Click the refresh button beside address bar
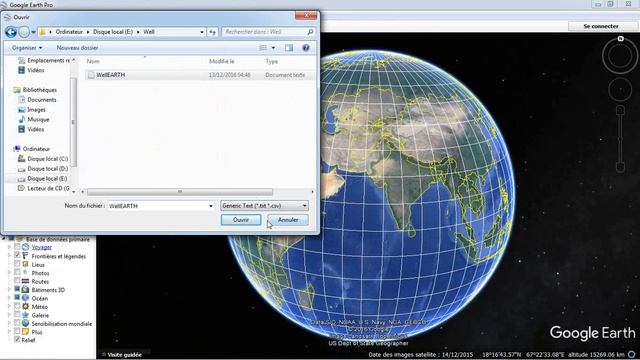Viewport: 640px width, 360px height. 213,32
